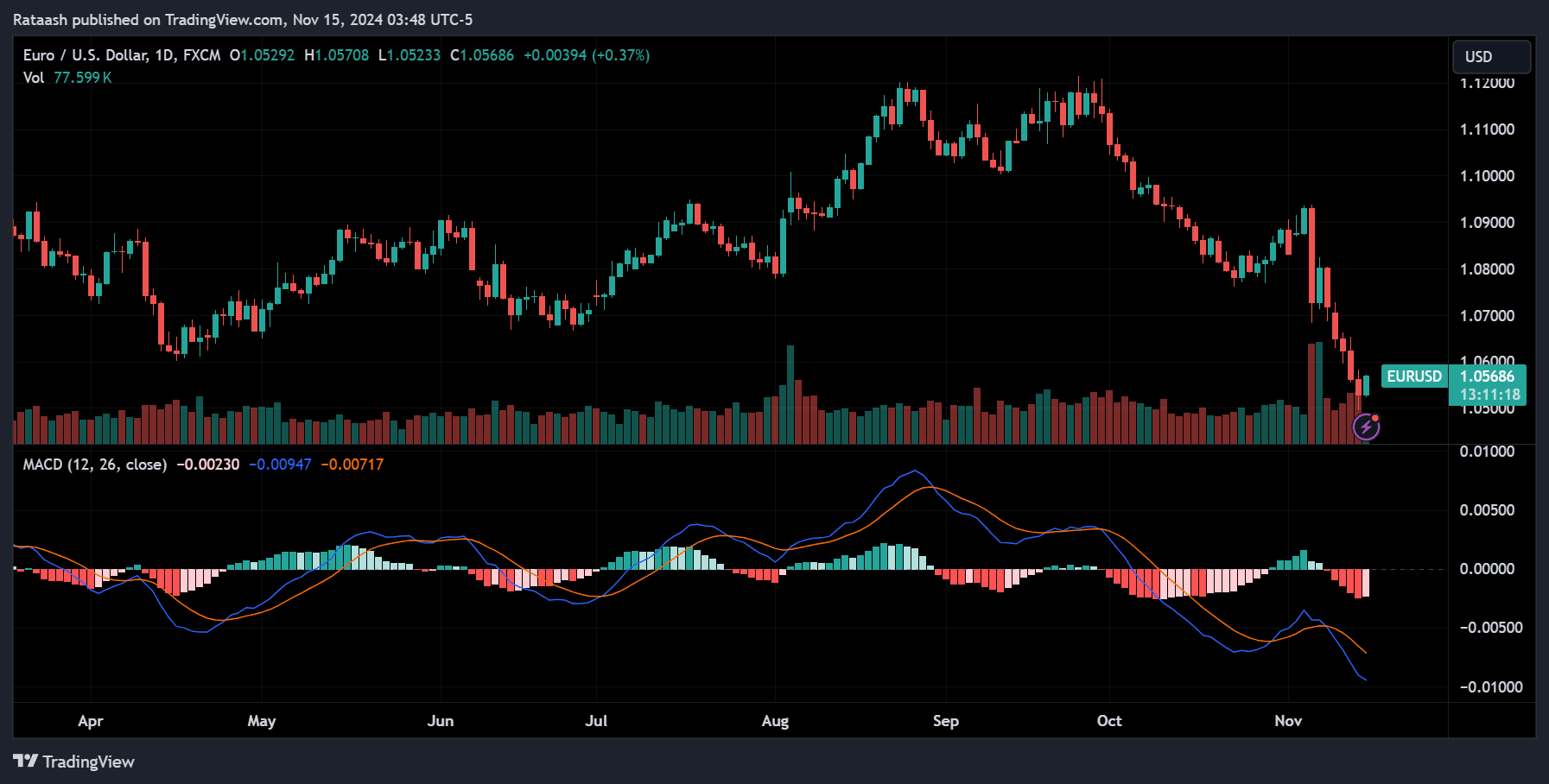This screenshot has height=784, width=1549.
Task: Click the TradingView logo in the corner
Action: click(73, 762)
